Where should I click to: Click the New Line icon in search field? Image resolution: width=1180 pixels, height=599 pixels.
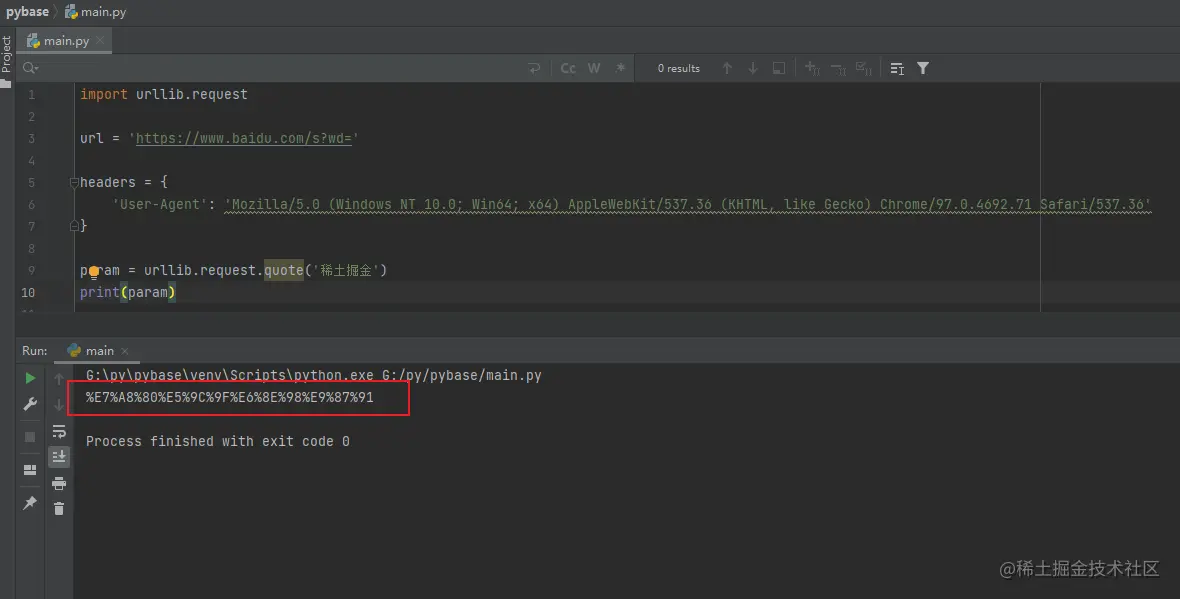point(534,68)
